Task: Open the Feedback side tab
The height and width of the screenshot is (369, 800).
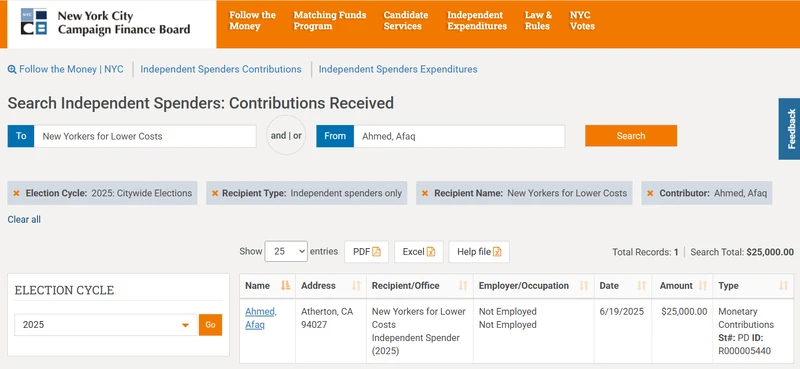Action: pos(790,129)
